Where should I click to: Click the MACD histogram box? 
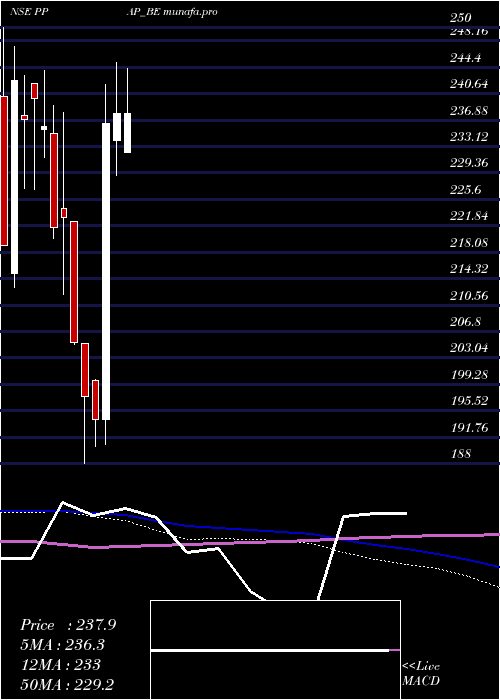(275, 650)
